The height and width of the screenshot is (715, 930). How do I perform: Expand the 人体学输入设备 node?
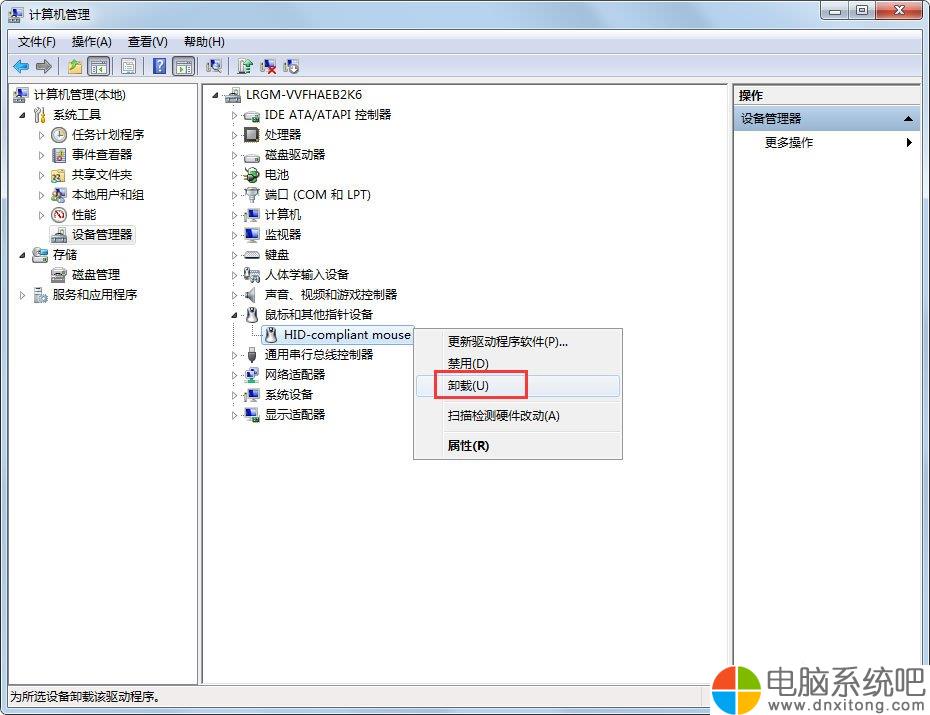click(234, 275)
